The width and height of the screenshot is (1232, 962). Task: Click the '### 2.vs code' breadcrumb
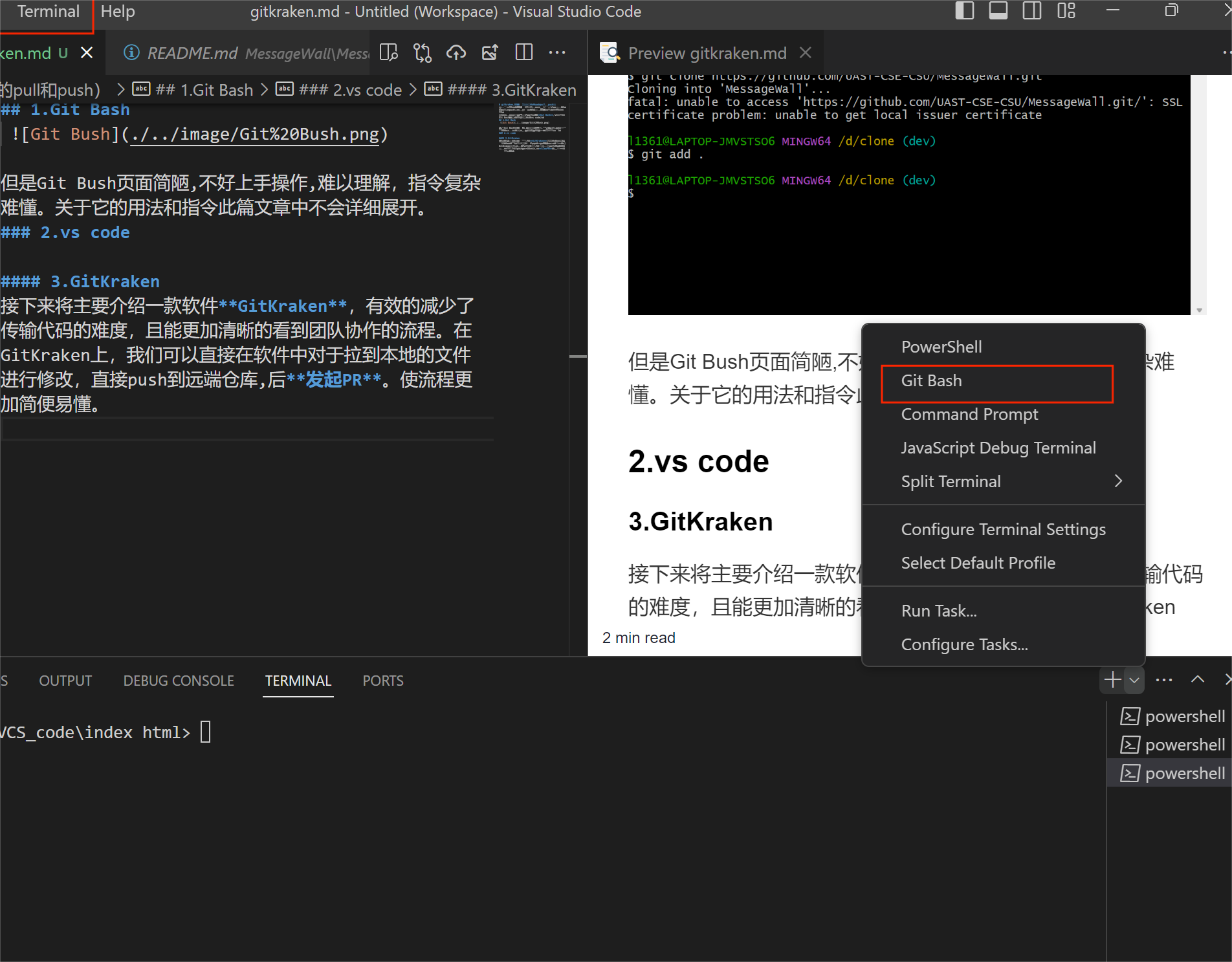(339, 90)
